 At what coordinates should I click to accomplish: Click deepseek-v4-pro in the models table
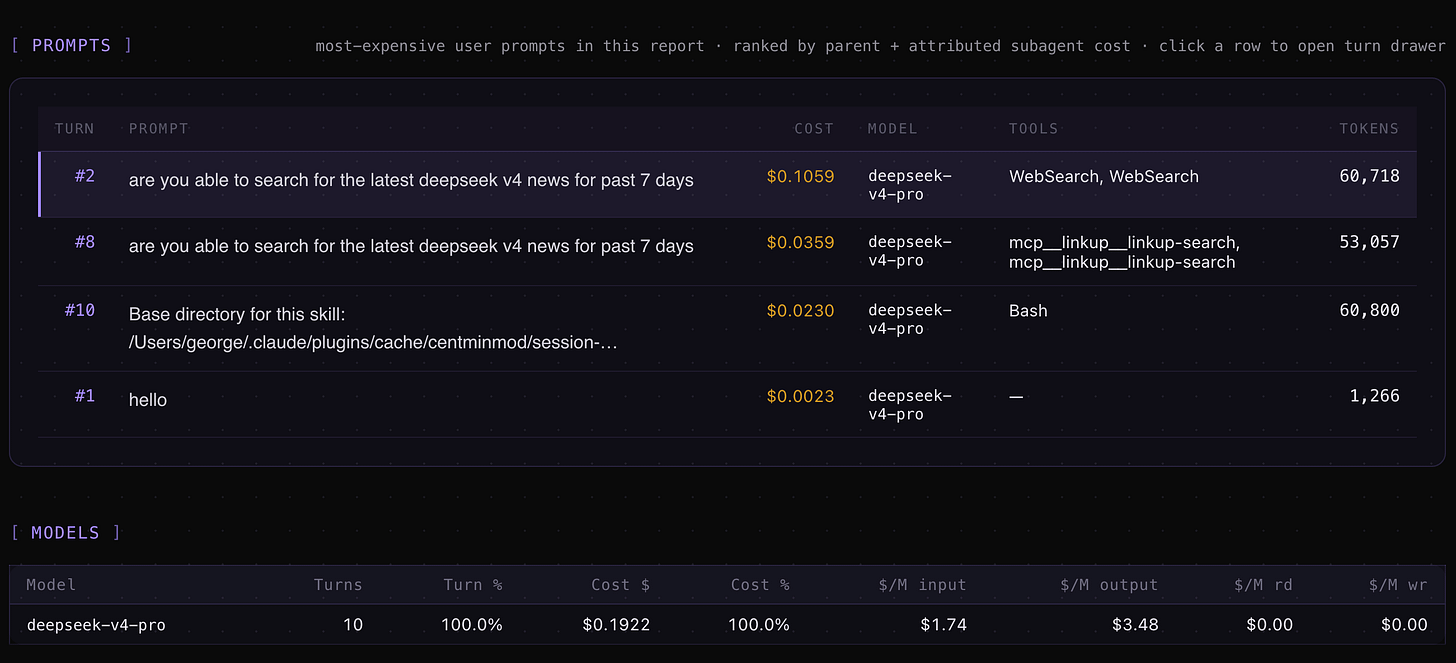(96, 625)
